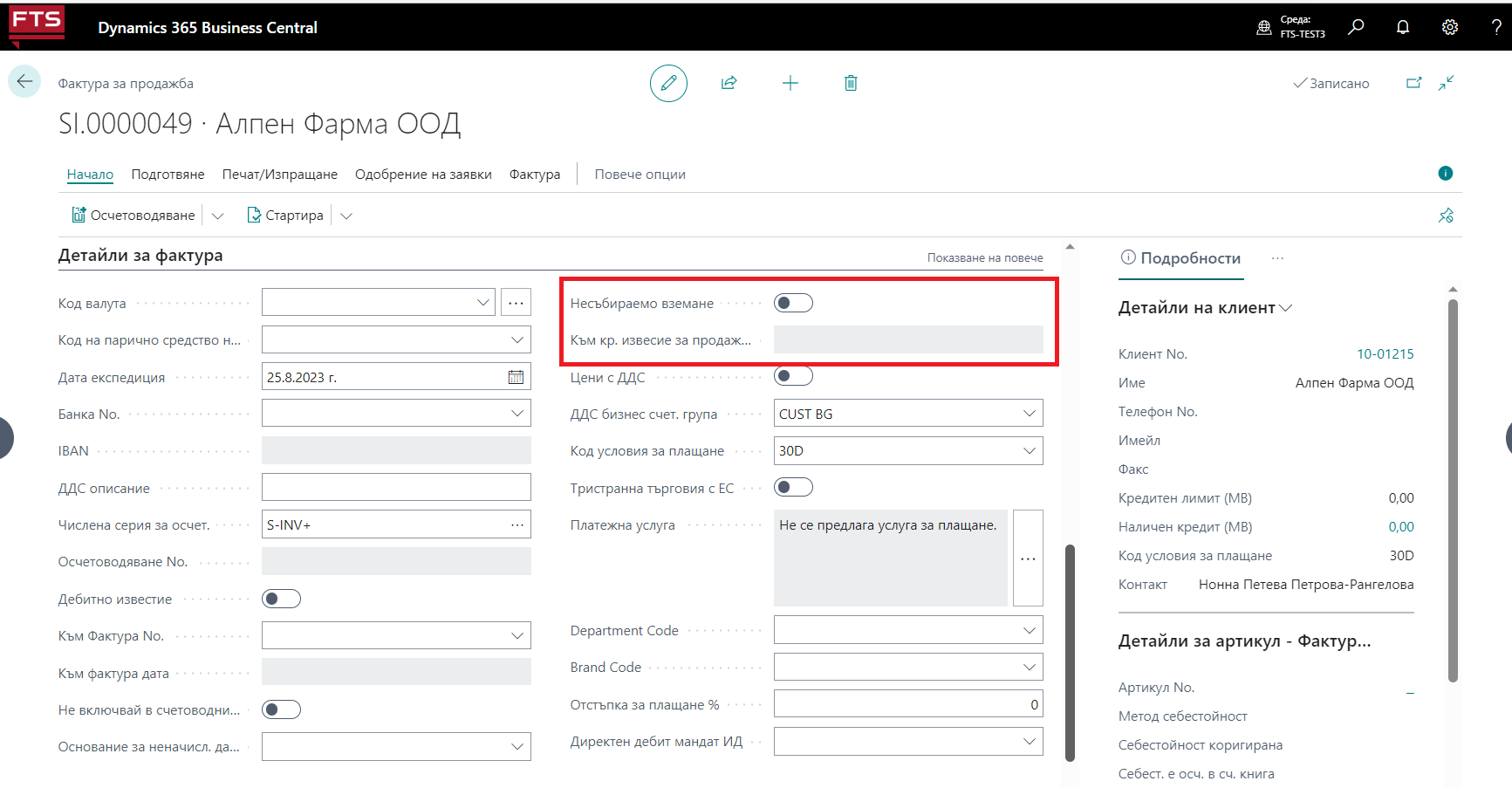This screenshot has height=788, width=1512.
Task: Click ellipsis beside Платежна услуга
Action: click(x=1028, y=558)
